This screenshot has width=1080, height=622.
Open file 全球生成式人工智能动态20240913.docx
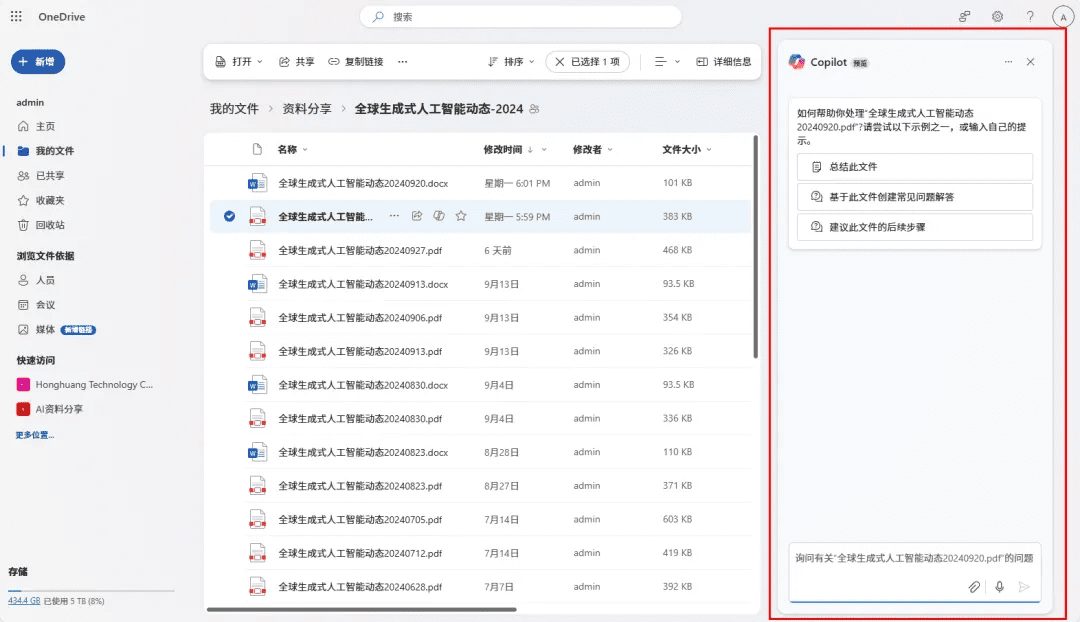(x=363, y=284)
